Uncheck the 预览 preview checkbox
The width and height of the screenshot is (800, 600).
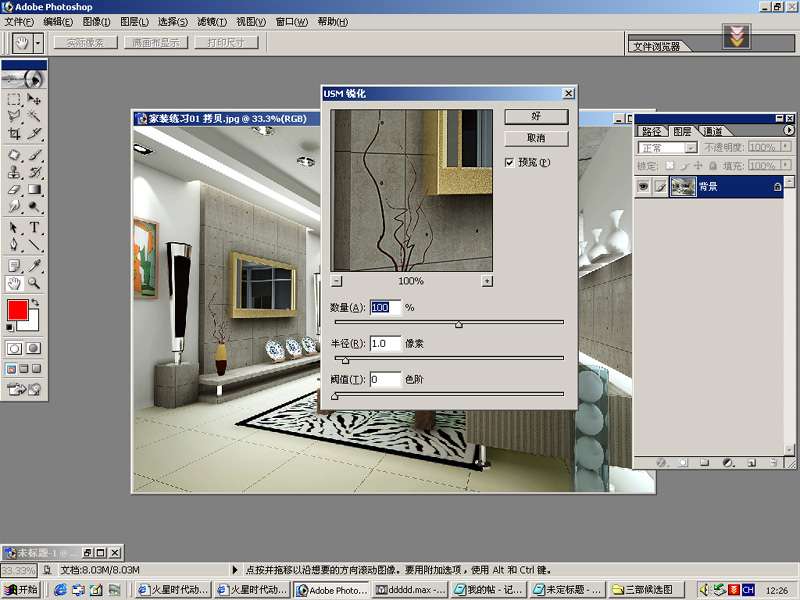point(510,162)
